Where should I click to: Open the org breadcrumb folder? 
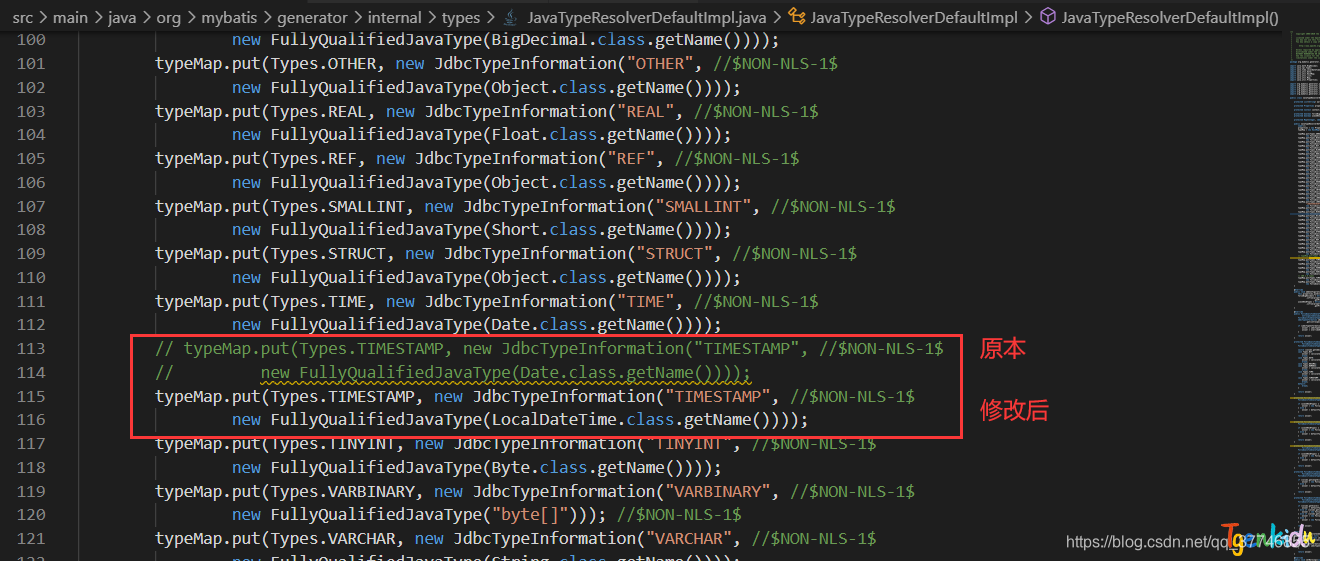pos(171,17)
